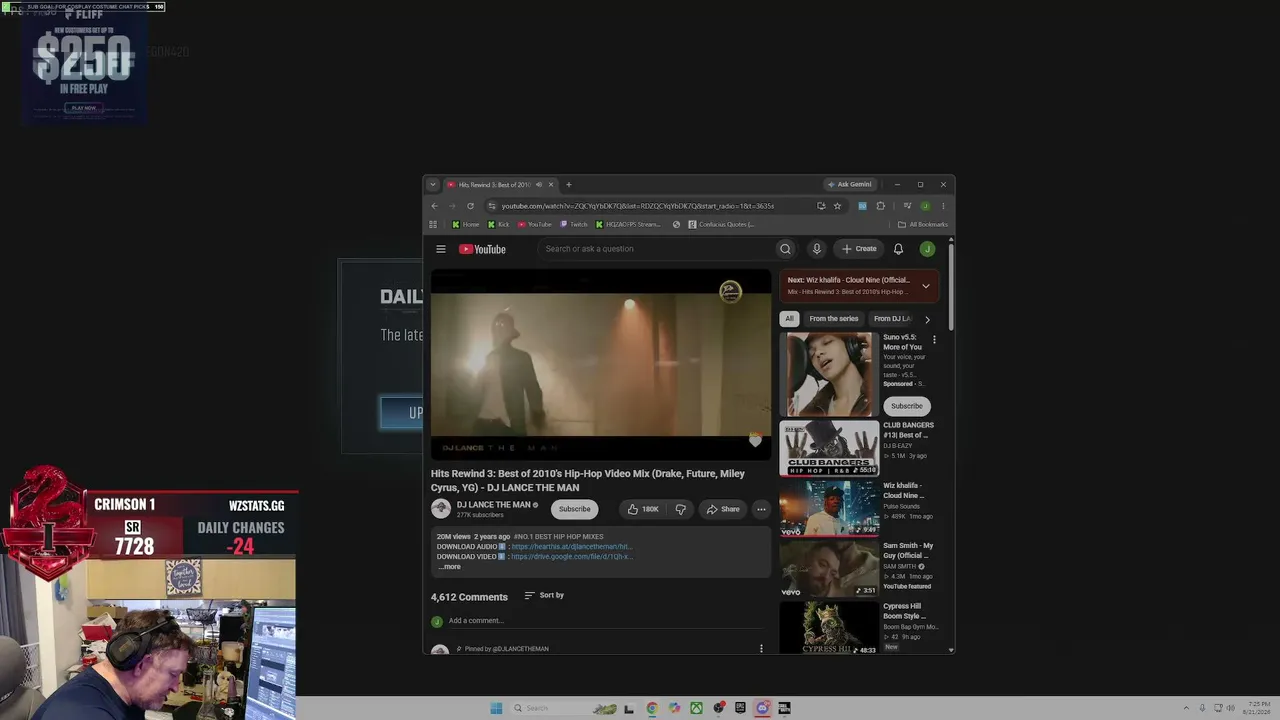Viewport: 1280px width, 720px height.
Task: Open the DJ LANCE THE MAN channel name
Action: pyautogui.click(x=494, y=505)
